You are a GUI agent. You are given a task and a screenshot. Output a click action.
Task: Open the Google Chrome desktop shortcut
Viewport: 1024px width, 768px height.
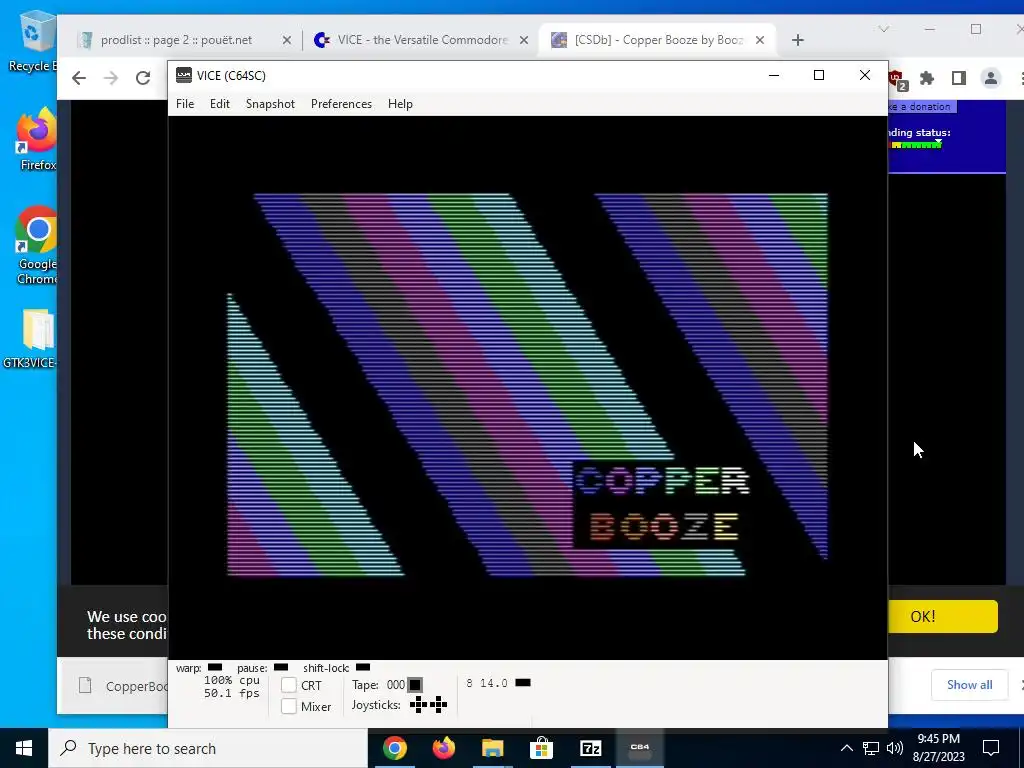click(x=37, y=246)
